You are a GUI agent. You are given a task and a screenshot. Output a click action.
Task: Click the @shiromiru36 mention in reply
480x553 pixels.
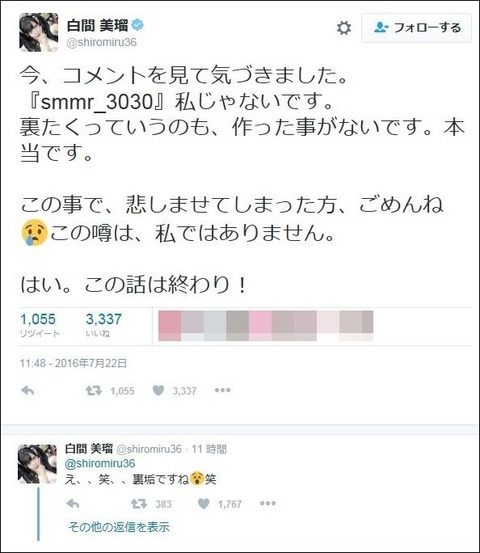pos(100,463)
